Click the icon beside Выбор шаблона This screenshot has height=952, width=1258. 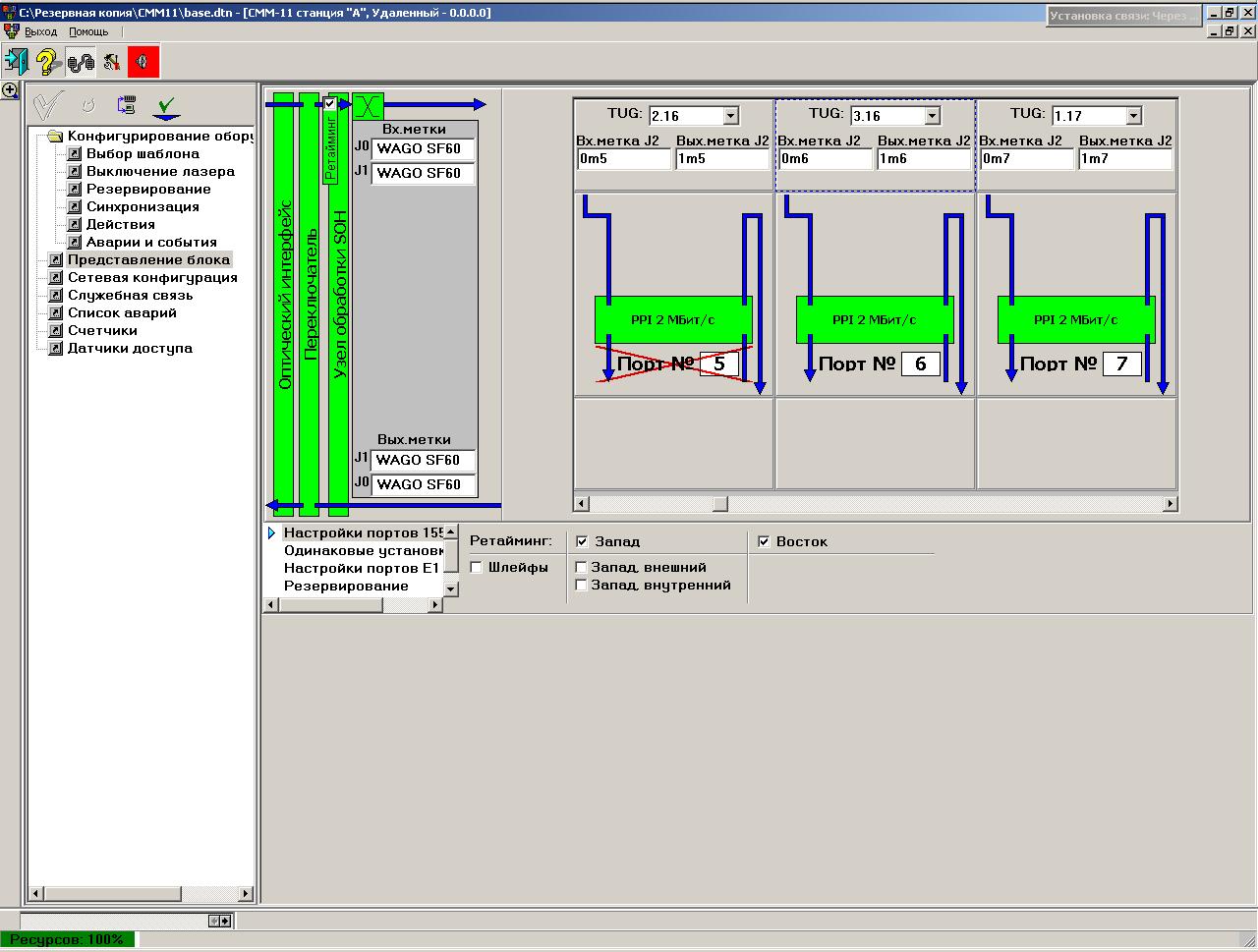coord(74,154)
